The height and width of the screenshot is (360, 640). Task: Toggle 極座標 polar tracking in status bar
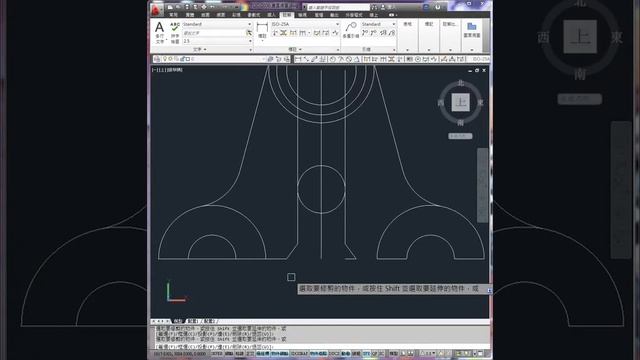pyautogui.click(x=262, y=353)
